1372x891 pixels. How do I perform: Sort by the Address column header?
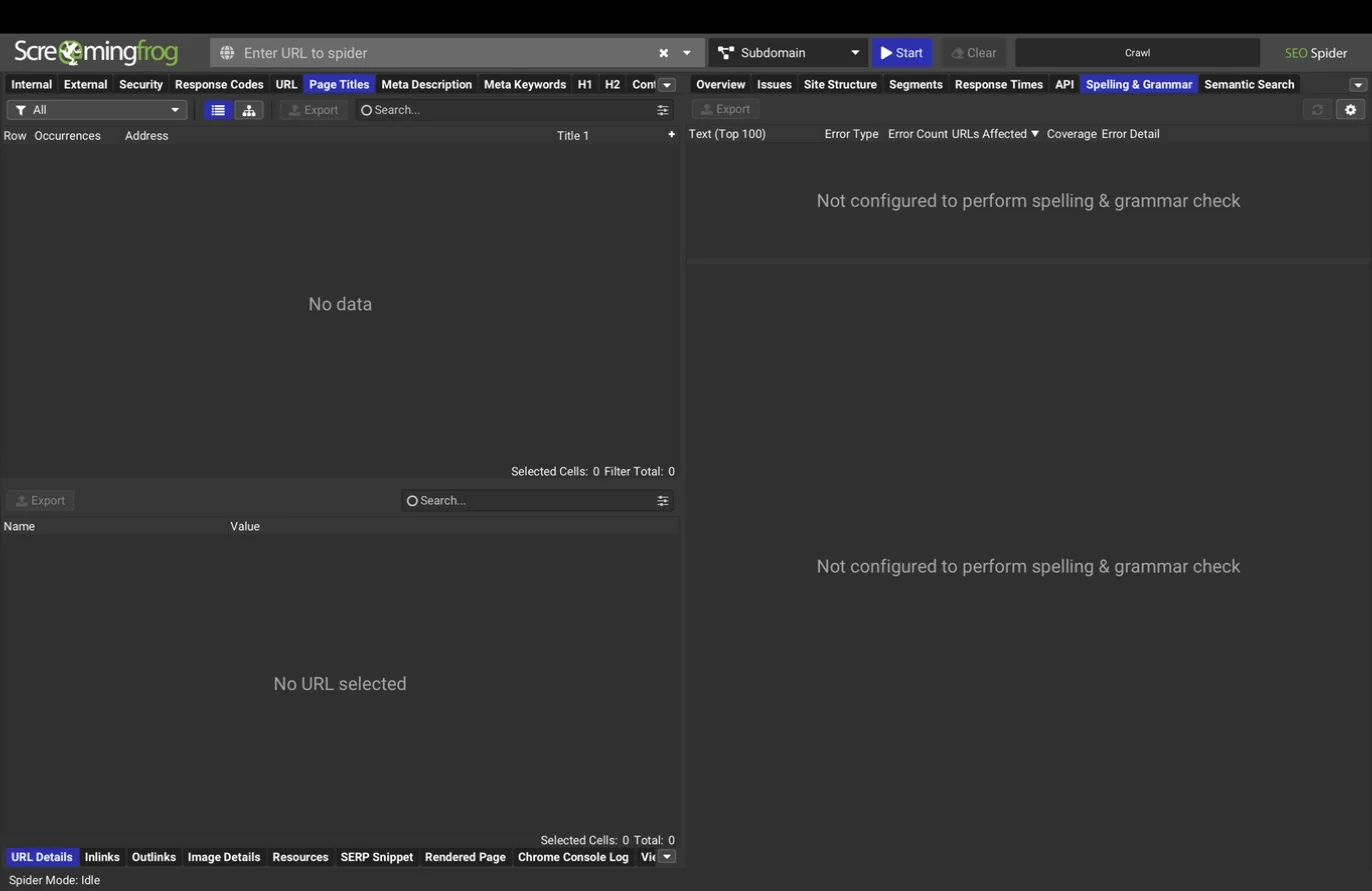[146, 135]
